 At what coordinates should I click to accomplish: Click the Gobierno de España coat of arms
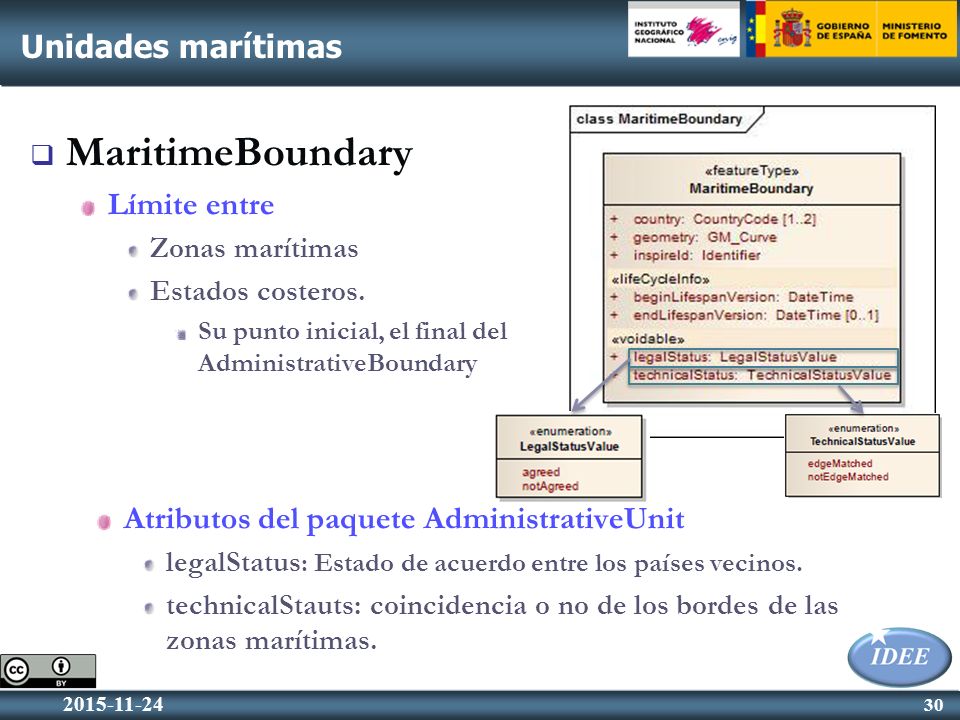point(791,29)
